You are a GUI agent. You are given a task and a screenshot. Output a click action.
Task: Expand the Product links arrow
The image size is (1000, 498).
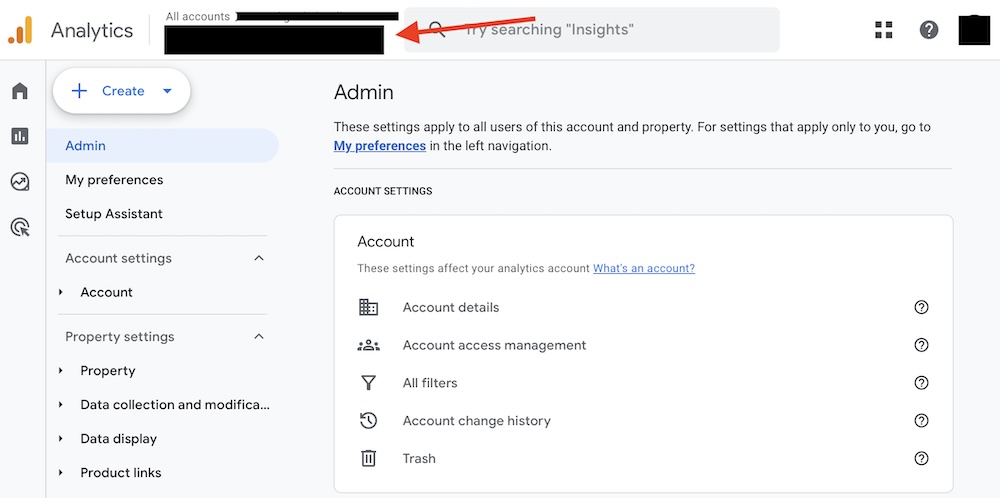[61, 472]
